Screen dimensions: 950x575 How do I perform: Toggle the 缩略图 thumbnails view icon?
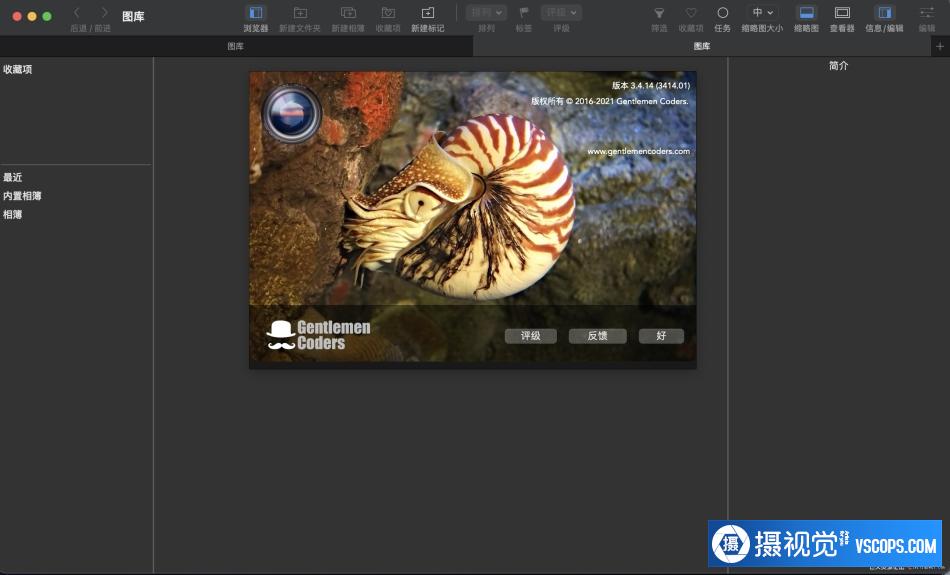pos(806,13)
